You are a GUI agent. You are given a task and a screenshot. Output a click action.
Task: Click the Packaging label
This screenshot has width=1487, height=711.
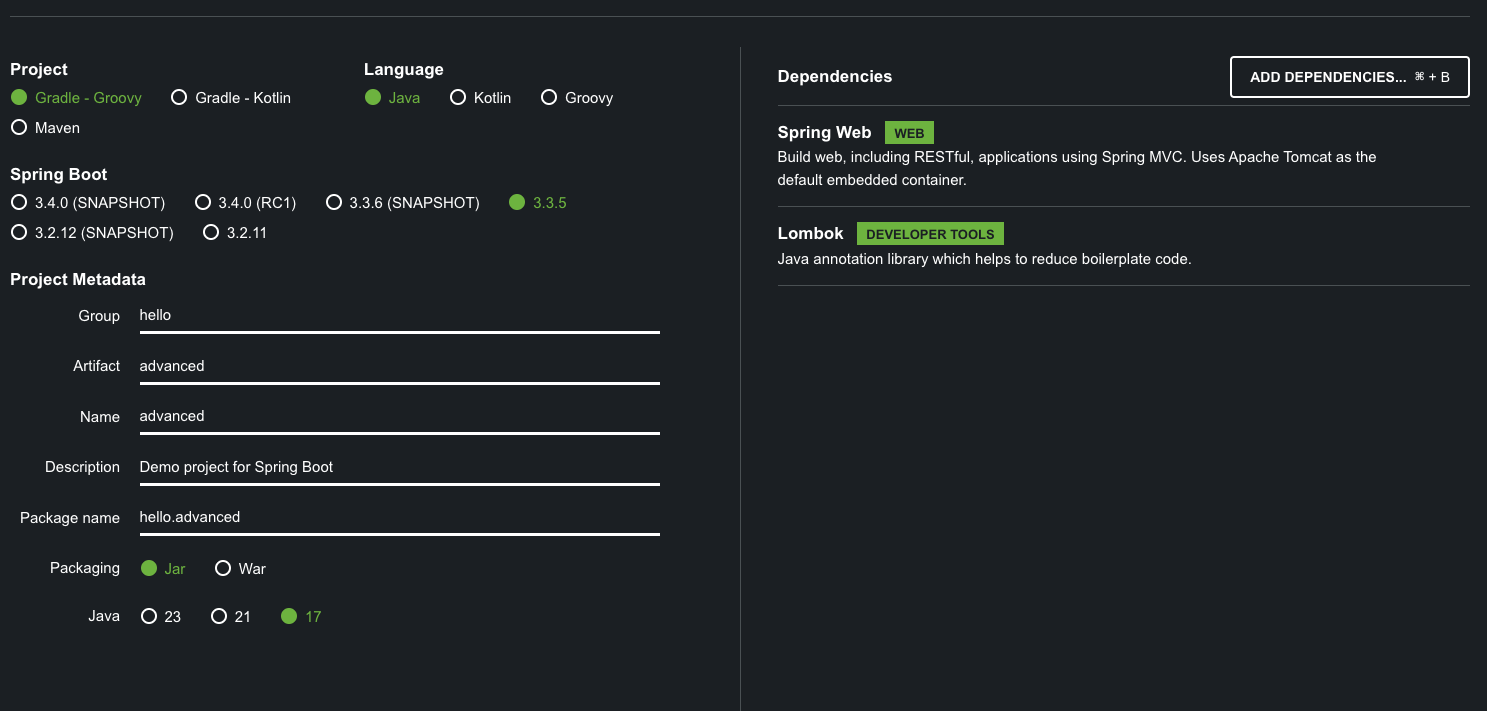point(85,568)
